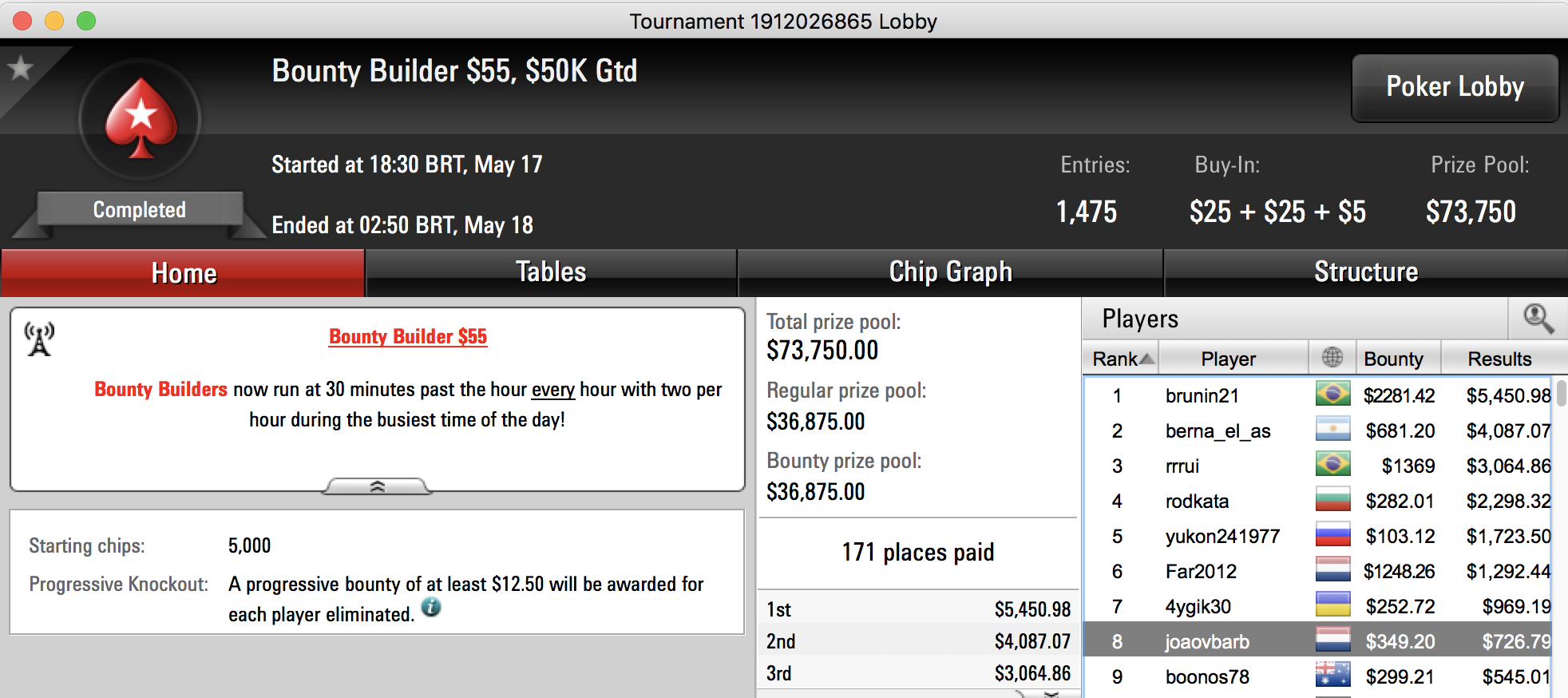Open the Structure tab
Screen dimensions: 1568x698
point(1366,272)
